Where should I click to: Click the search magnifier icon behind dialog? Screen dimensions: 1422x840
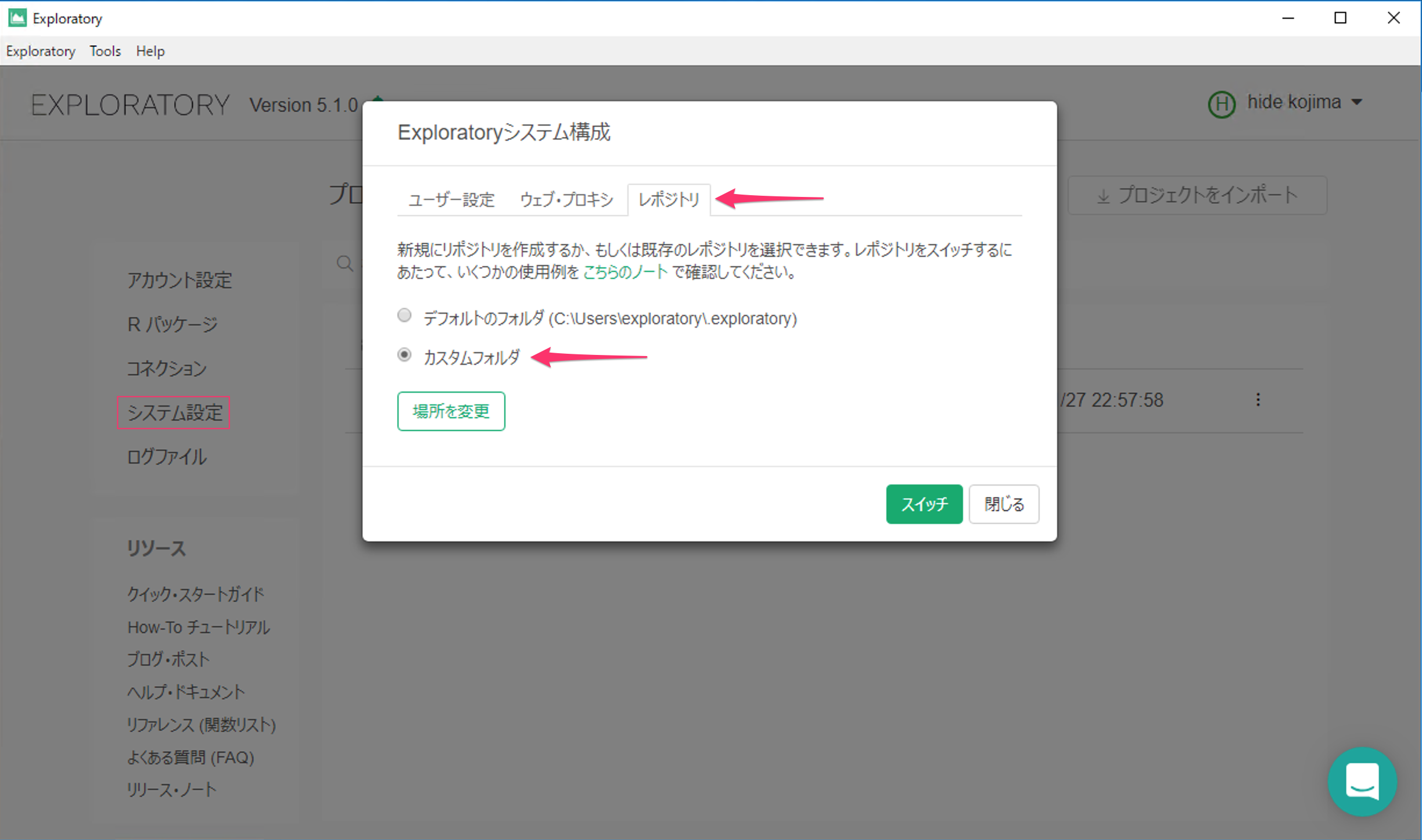click(345, 263)
